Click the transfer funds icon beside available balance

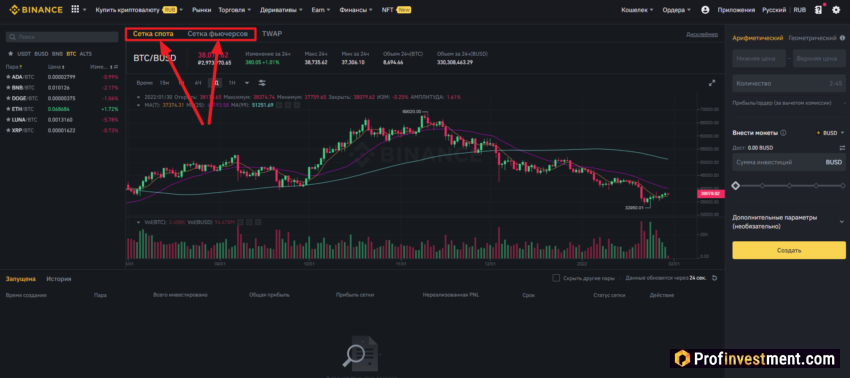[x=842, y=148]
